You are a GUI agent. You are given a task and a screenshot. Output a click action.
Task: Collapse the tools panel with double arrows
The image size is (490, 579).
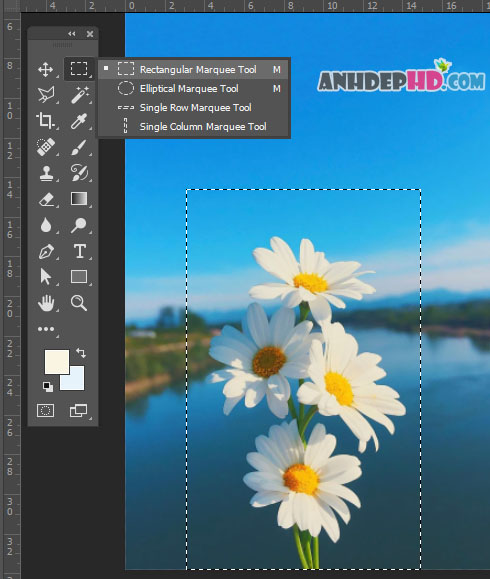click(72, 34)
